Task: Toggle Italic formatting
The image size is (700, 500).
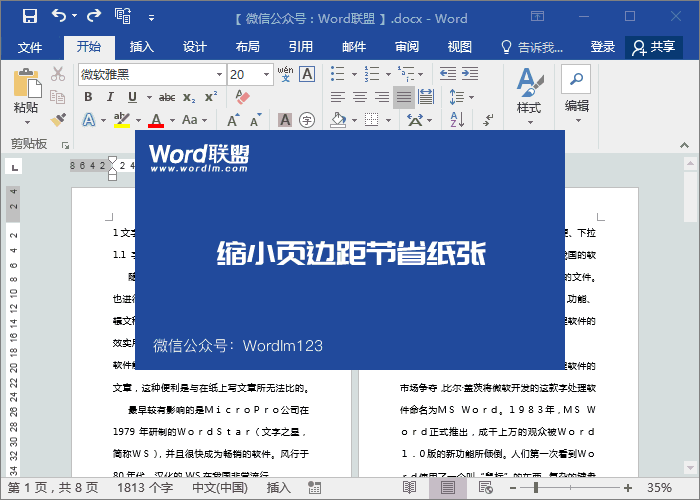Action: (110, 97)
